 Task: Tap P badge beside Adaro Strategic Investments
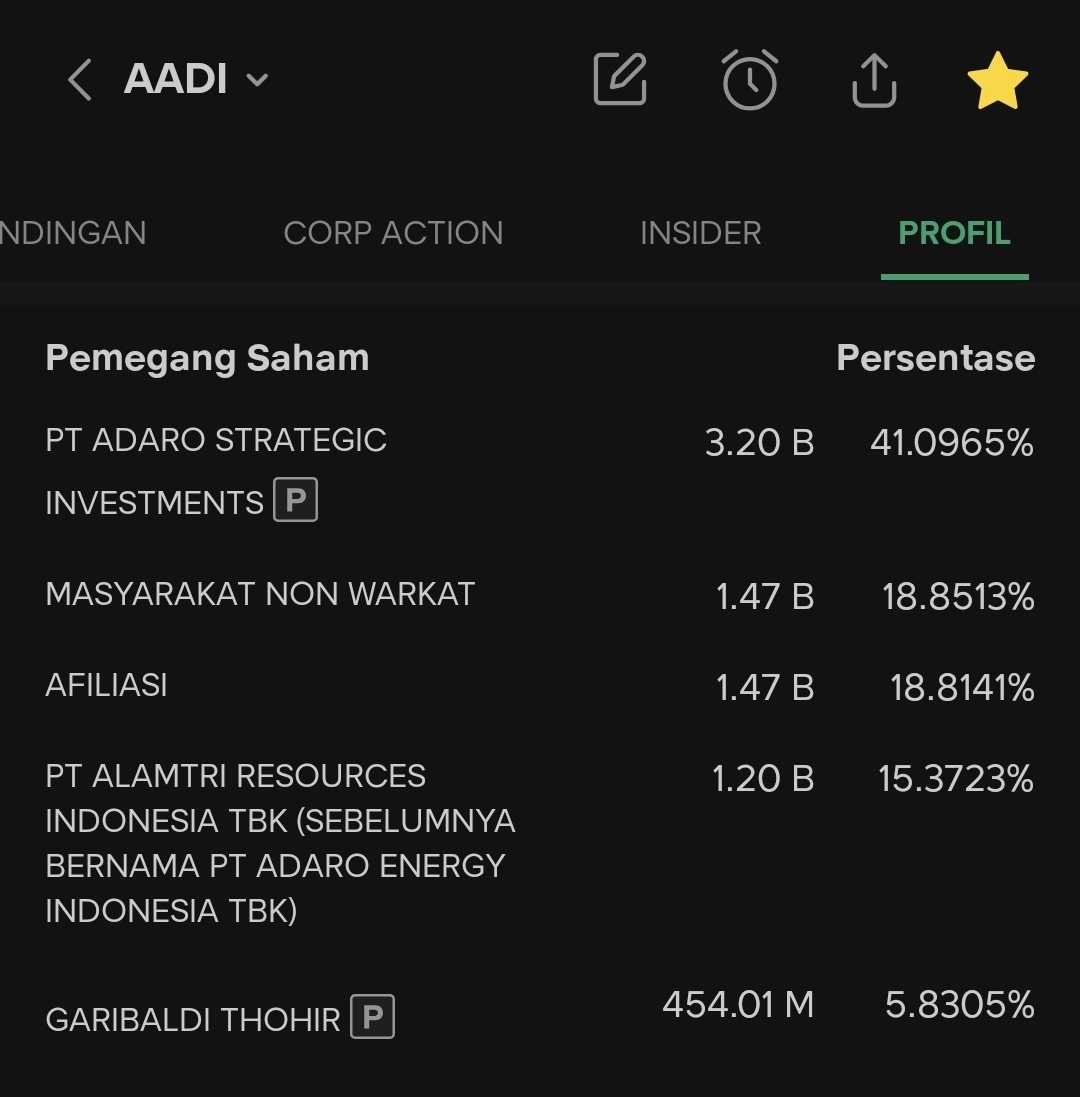(x=295, y=500)
